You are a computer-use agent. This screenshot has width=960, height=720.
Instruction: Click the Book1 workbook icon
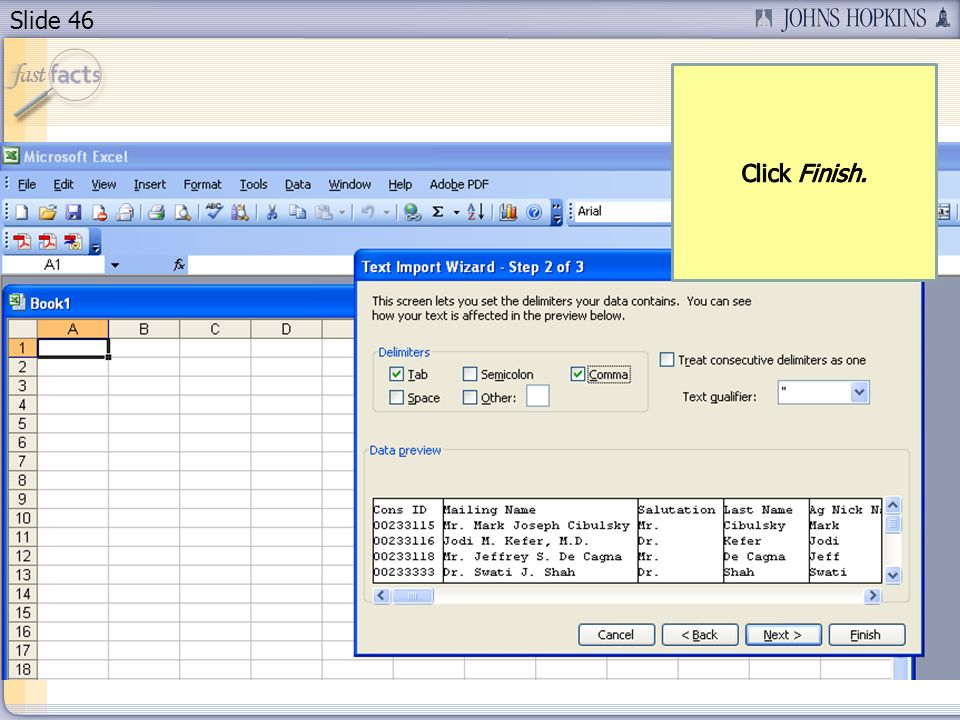17,302
